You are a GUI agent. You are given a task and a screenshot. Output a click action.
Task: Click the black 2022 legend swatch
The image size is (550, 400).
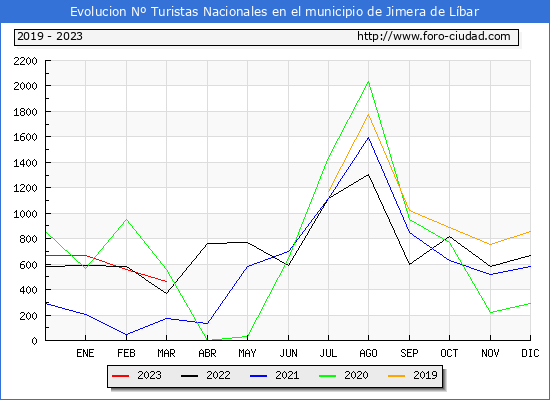189,376
